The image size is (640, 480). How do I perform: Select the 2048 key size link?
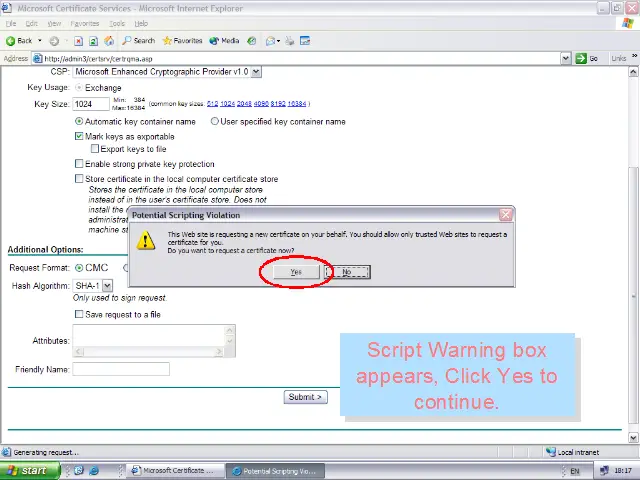(244, 104)
